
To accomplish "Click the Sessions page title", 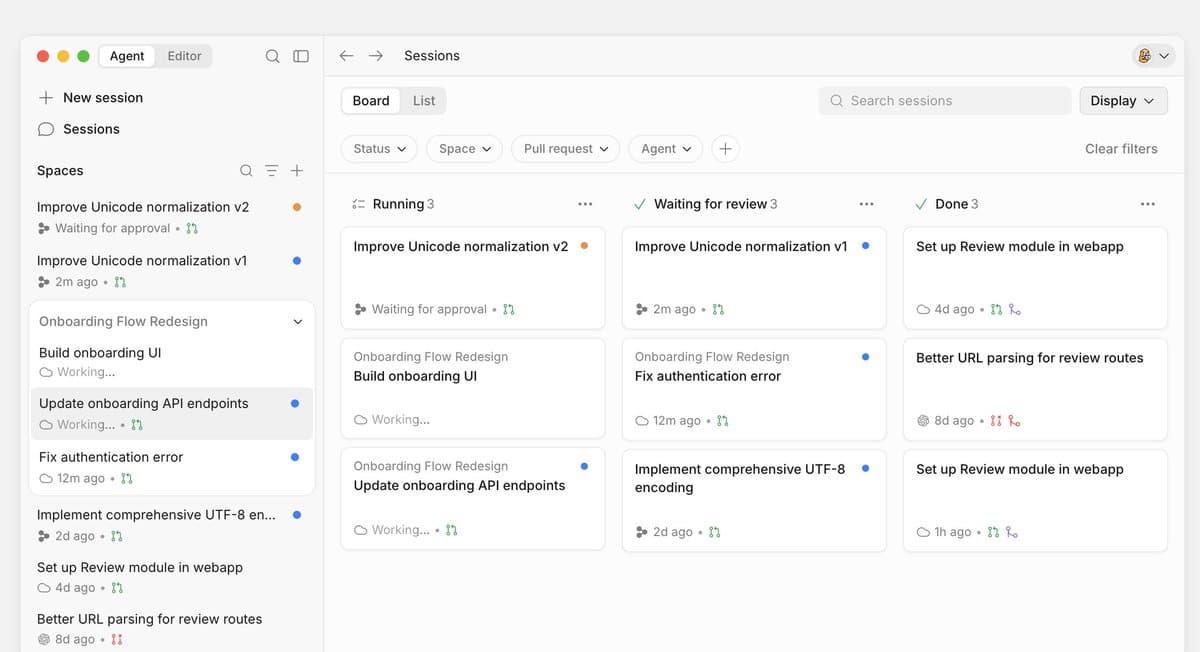I will click(x=432, y=56).
